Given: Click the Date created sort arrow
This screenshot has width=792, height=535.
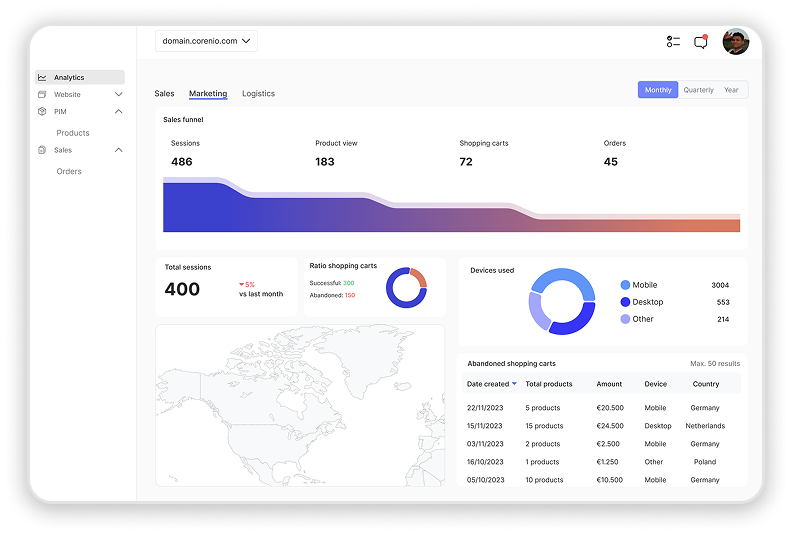Looking at the screenshot, I should click(514, 384).
